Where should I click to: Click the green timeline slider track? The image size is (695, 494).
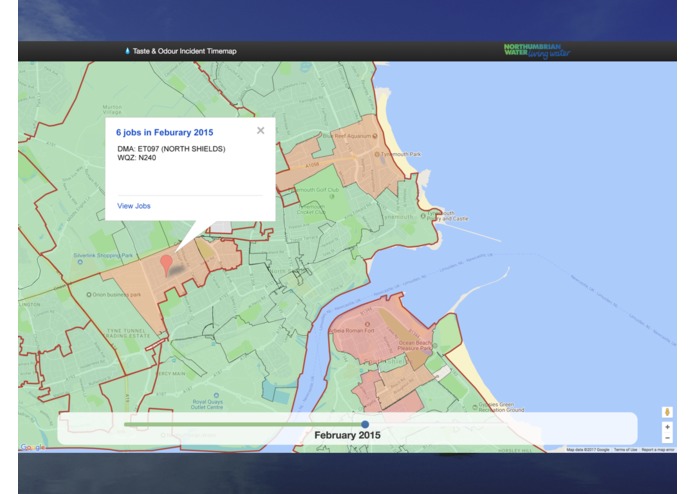(244, 424)
